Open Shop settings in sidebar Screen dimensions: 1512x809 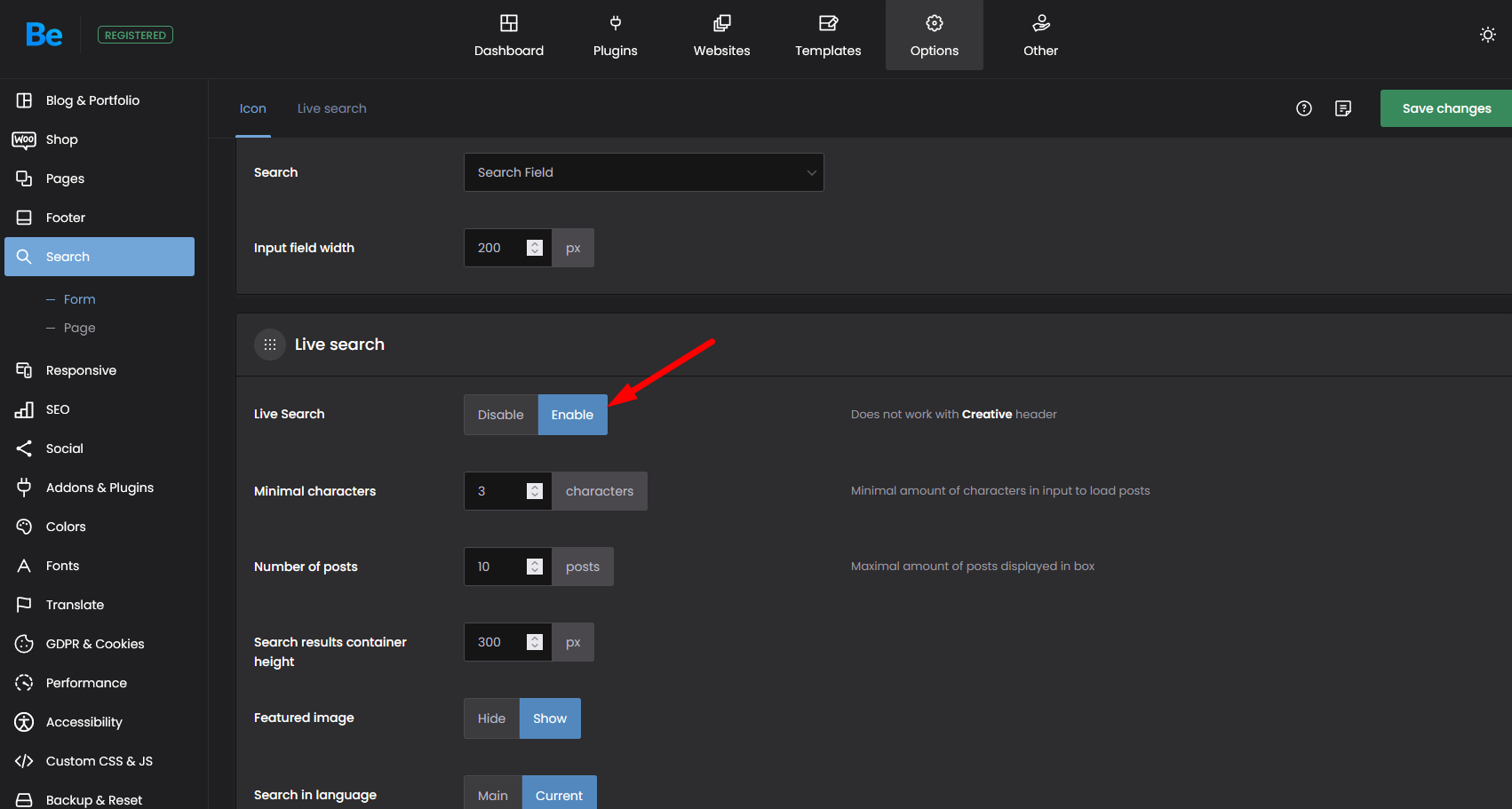point(99,139)
